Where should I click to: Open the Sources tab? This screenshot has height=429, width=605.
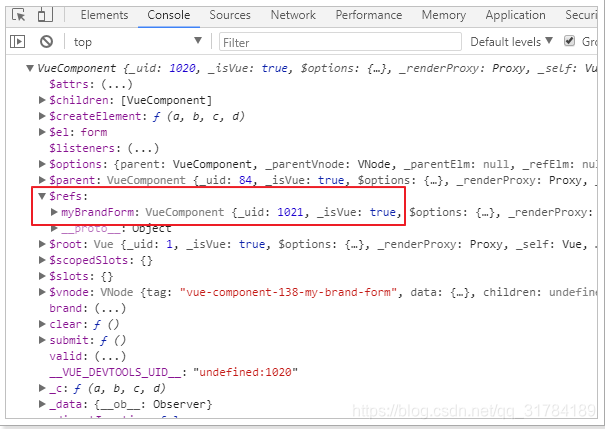230,15
